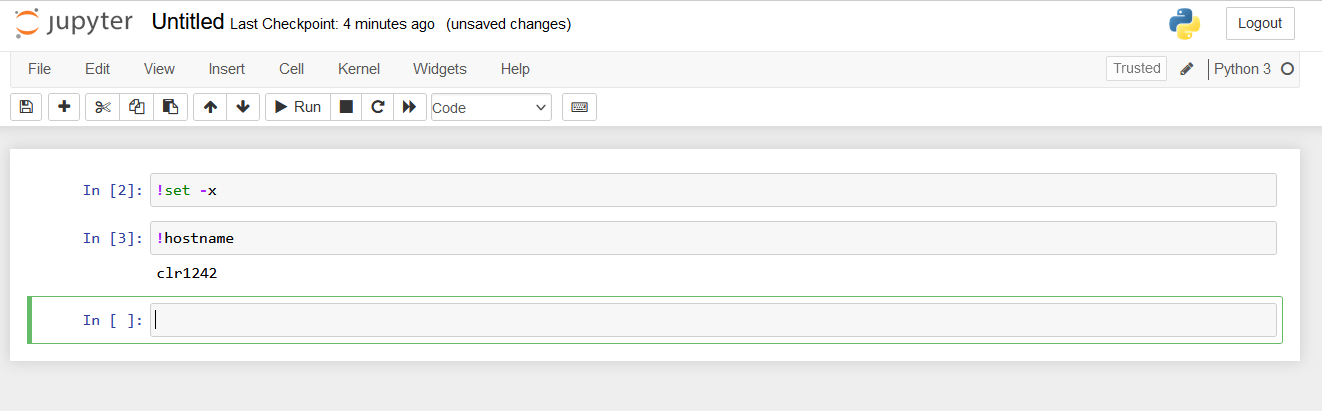The image size is (1322, 411).
Task: Click the Run button
Action: (298, 107)
